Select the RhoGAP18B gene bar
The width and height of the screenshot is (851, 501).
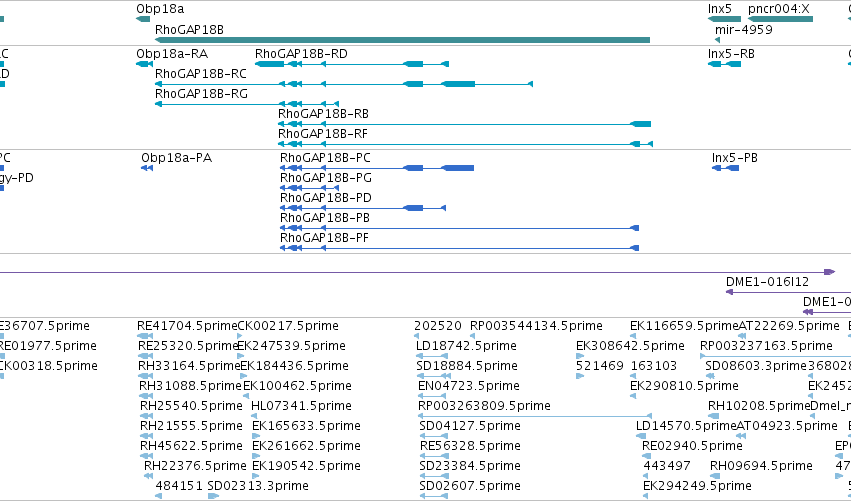coord(402,40)
